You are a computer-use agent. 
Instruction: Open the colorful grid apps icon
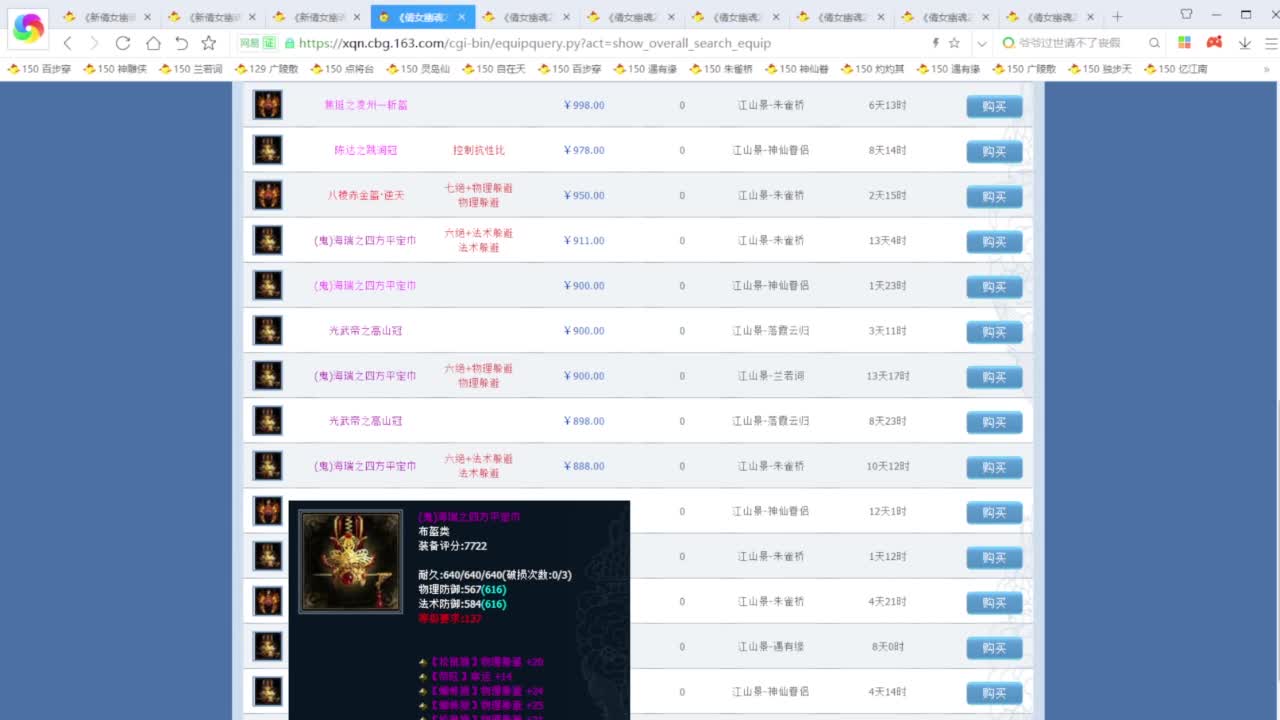(1184, 43)
